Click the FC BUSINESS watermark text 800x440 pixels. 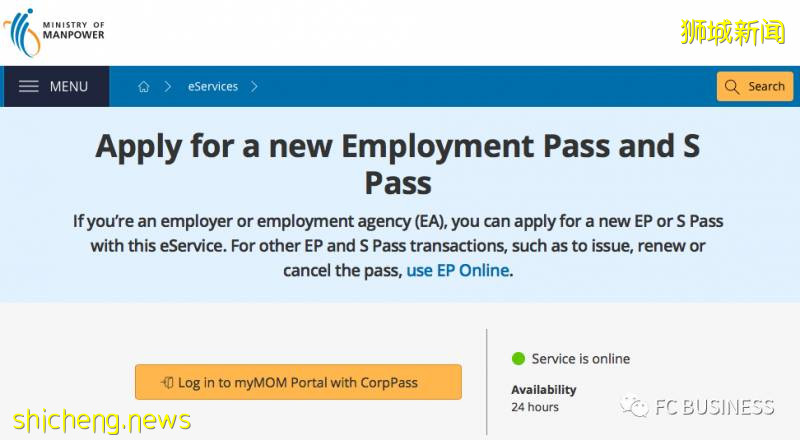click(714, 406)
